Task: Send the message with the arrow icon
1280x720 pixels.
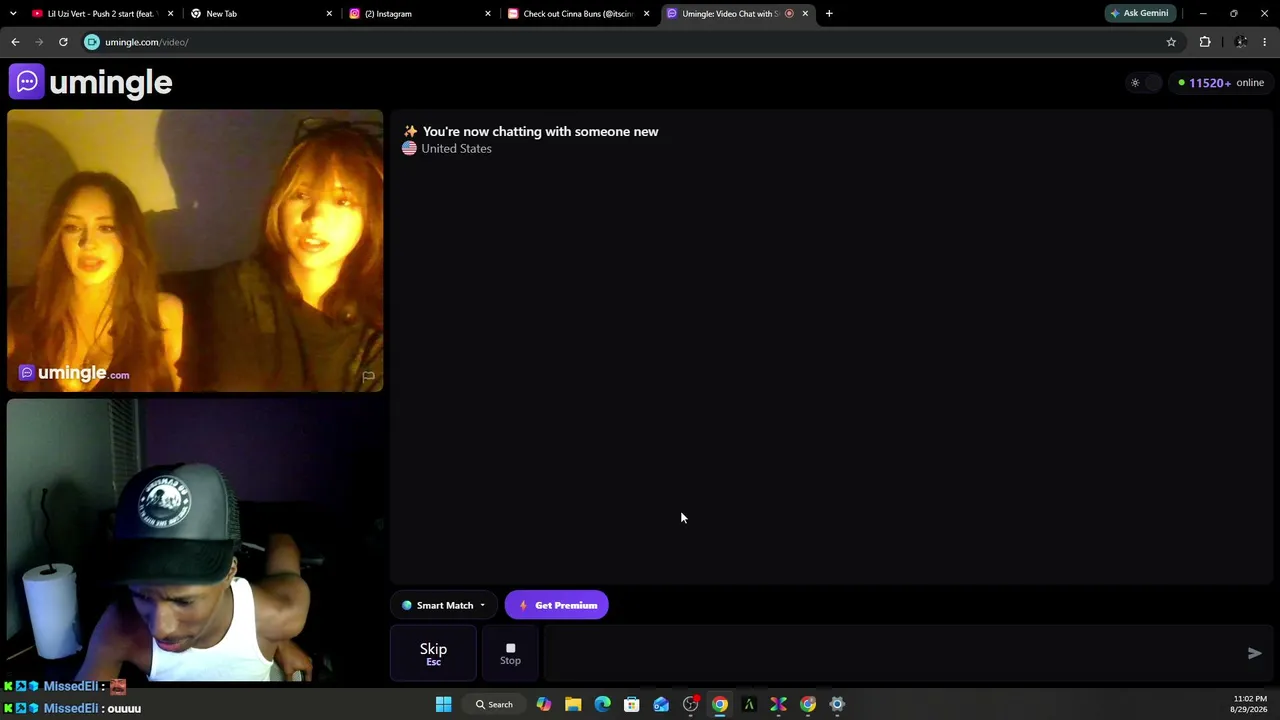Action: coord(1254,653)
